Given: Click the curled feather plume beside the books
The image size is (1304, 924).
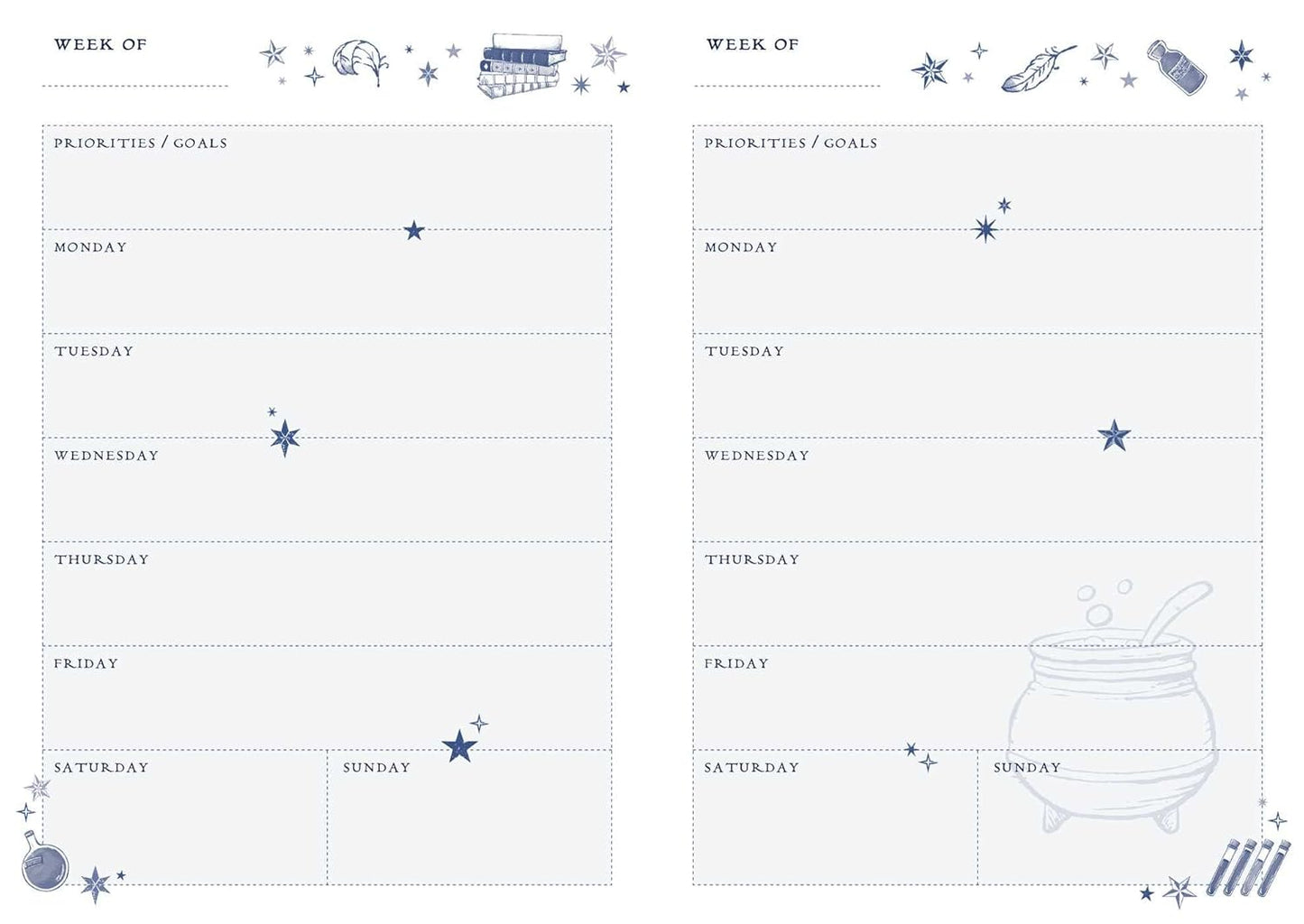Looking at the screenshot, I should (x=358, y=61).
